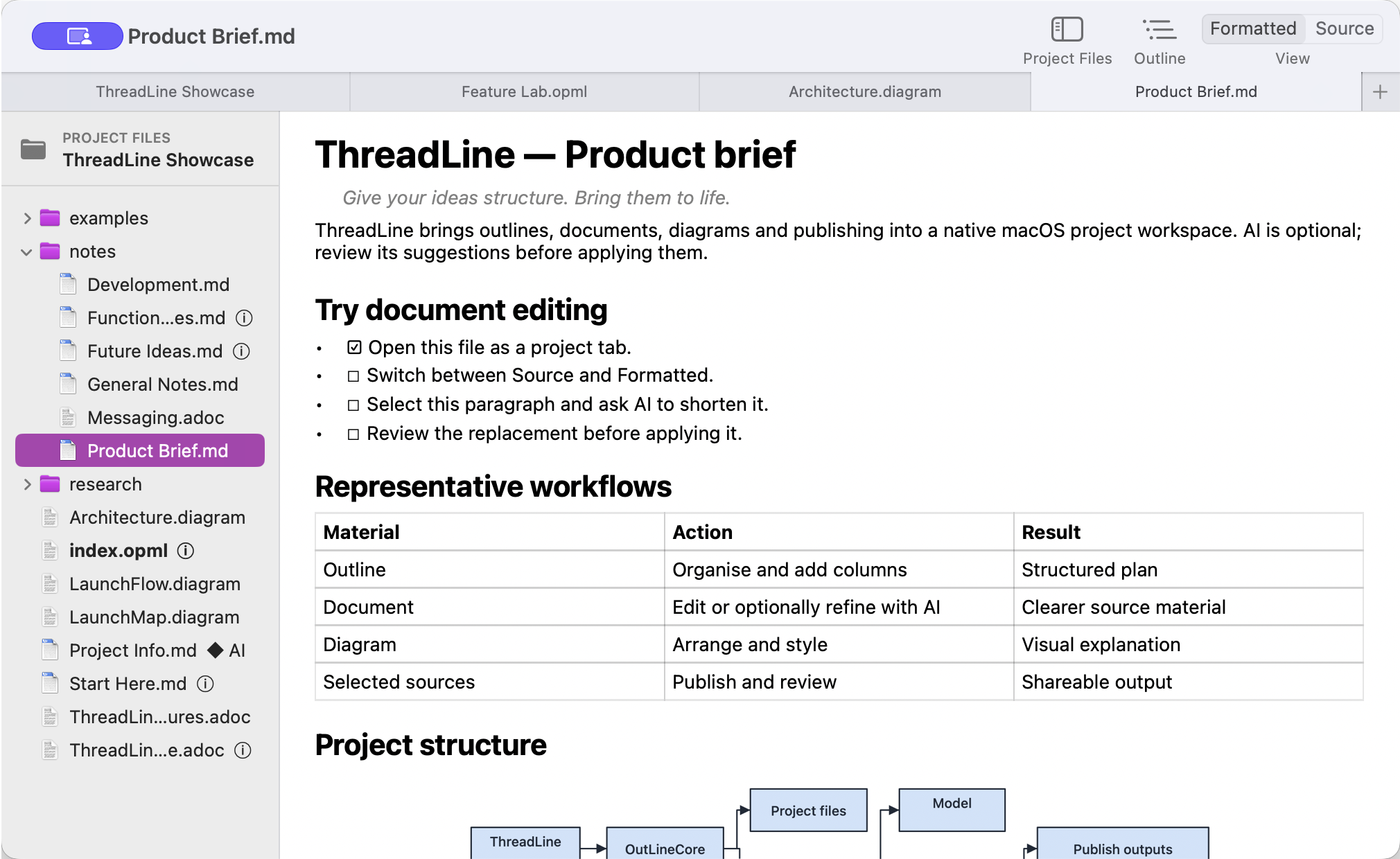
Task: Click Development.md file icon
Action: tap(68, 284)
